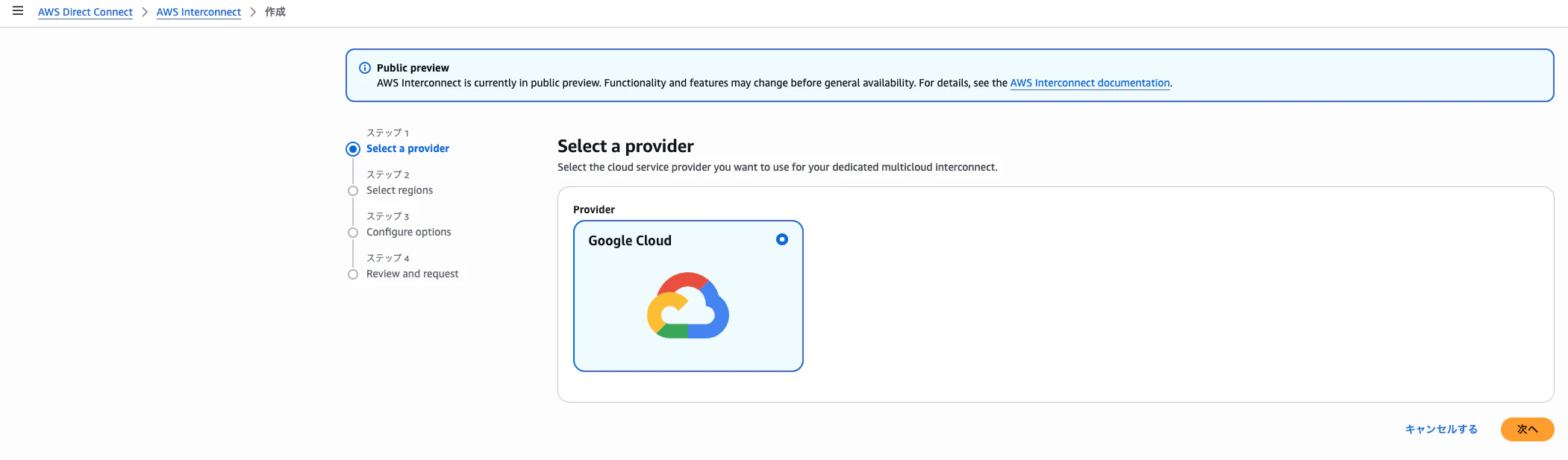Click the 作成 breadcrumb text
The image size is (1568, 460).
275,12
